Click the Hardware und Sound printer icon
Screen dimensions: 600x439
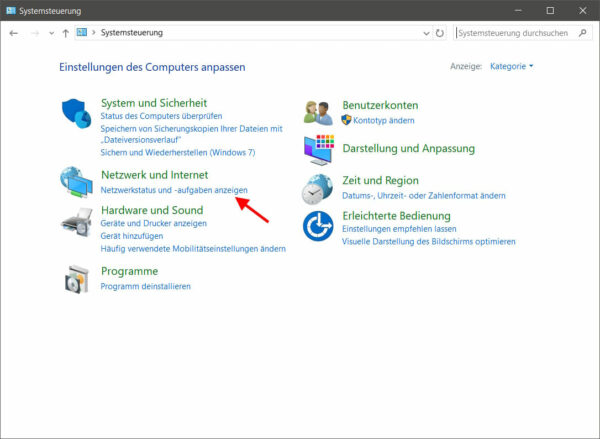point(77,219)
